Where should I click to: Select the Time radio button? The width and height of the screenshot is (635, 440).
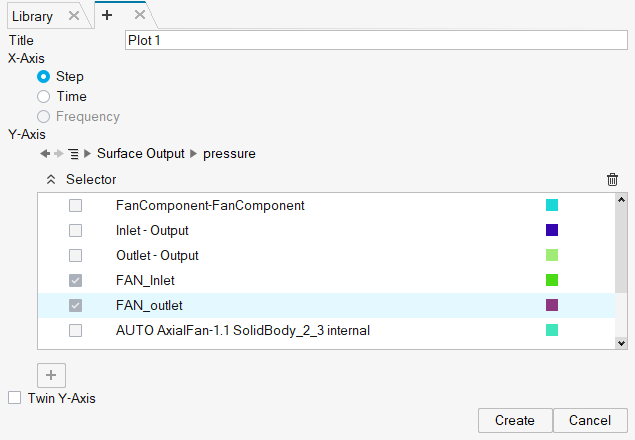pos(43,96)
